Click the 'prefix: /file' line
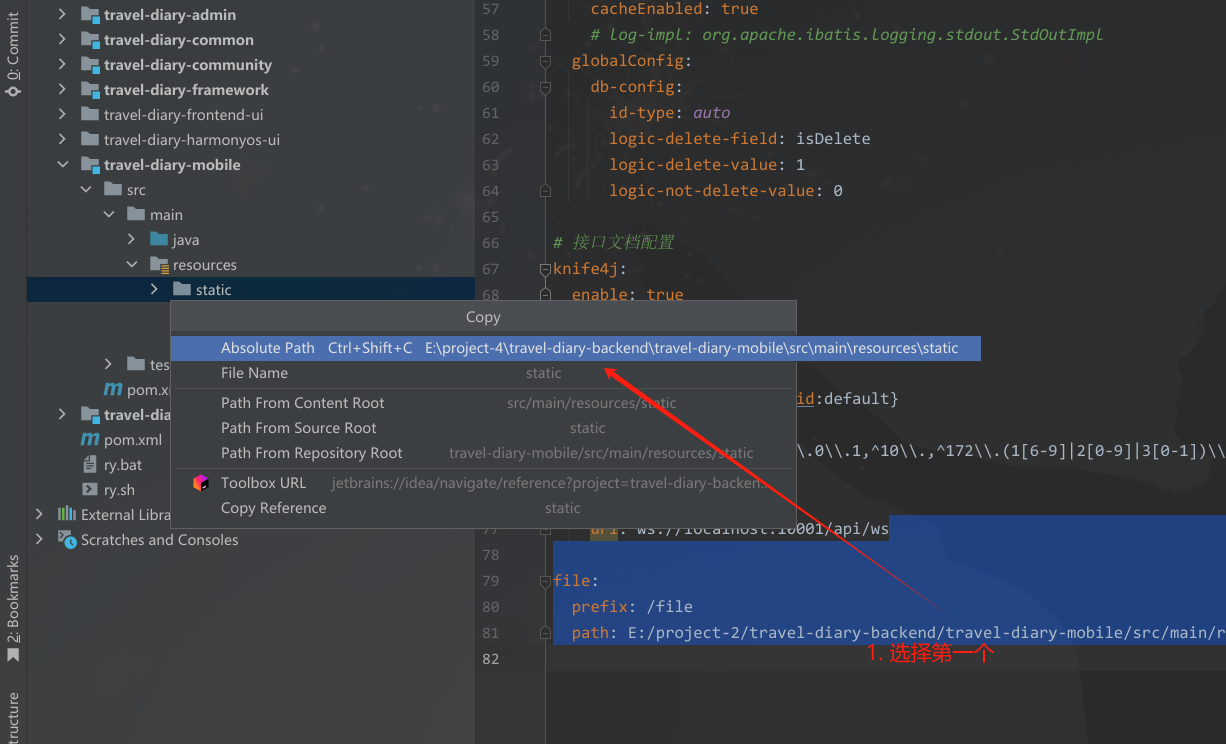Screen dimensions: 1226x744 click(x=632, y=607)
